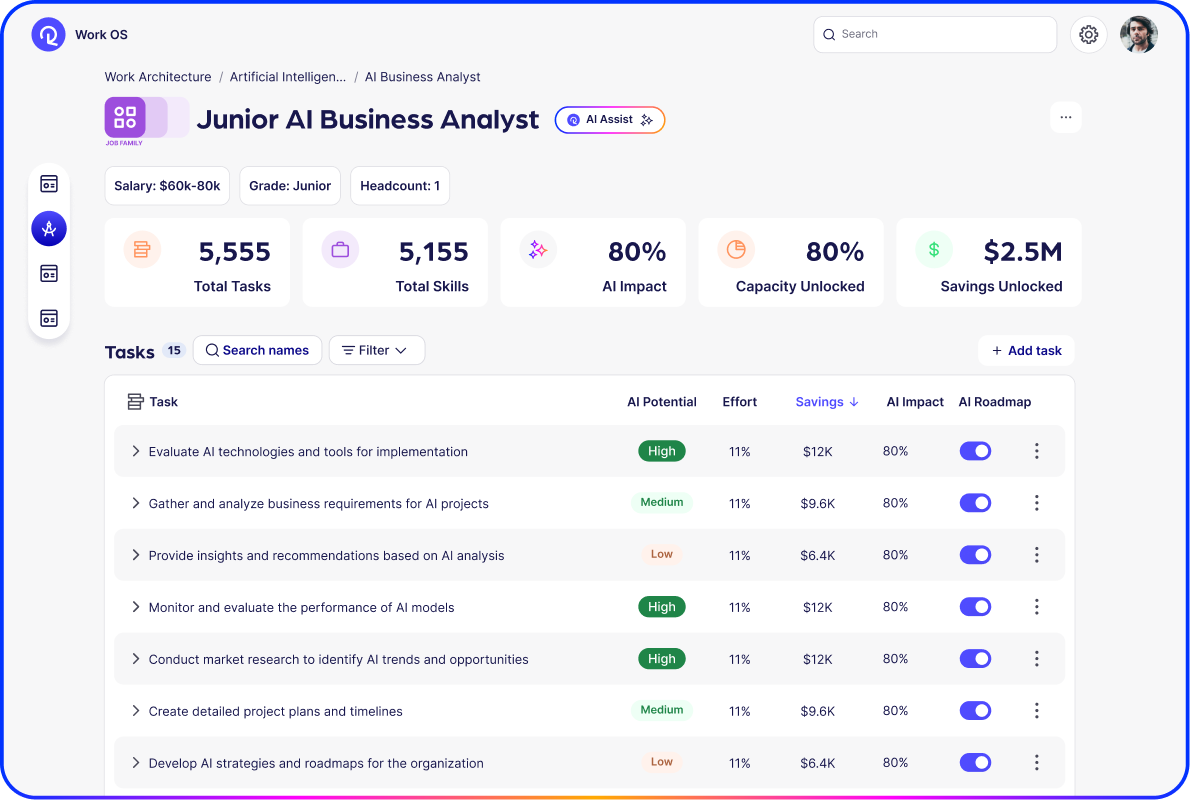
Task: Click the dollar icon beside Savings Unlocked
Action: point(934,248)
